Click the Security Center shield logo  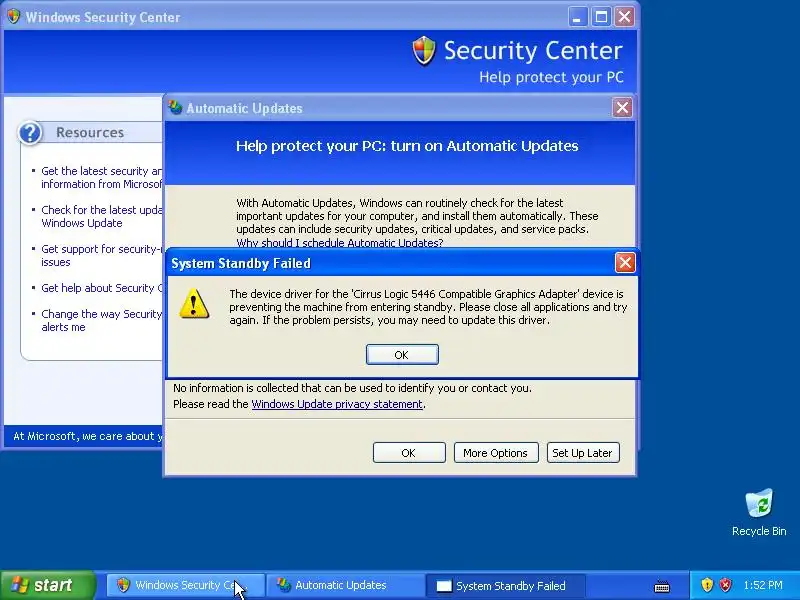tap(424, 51)
